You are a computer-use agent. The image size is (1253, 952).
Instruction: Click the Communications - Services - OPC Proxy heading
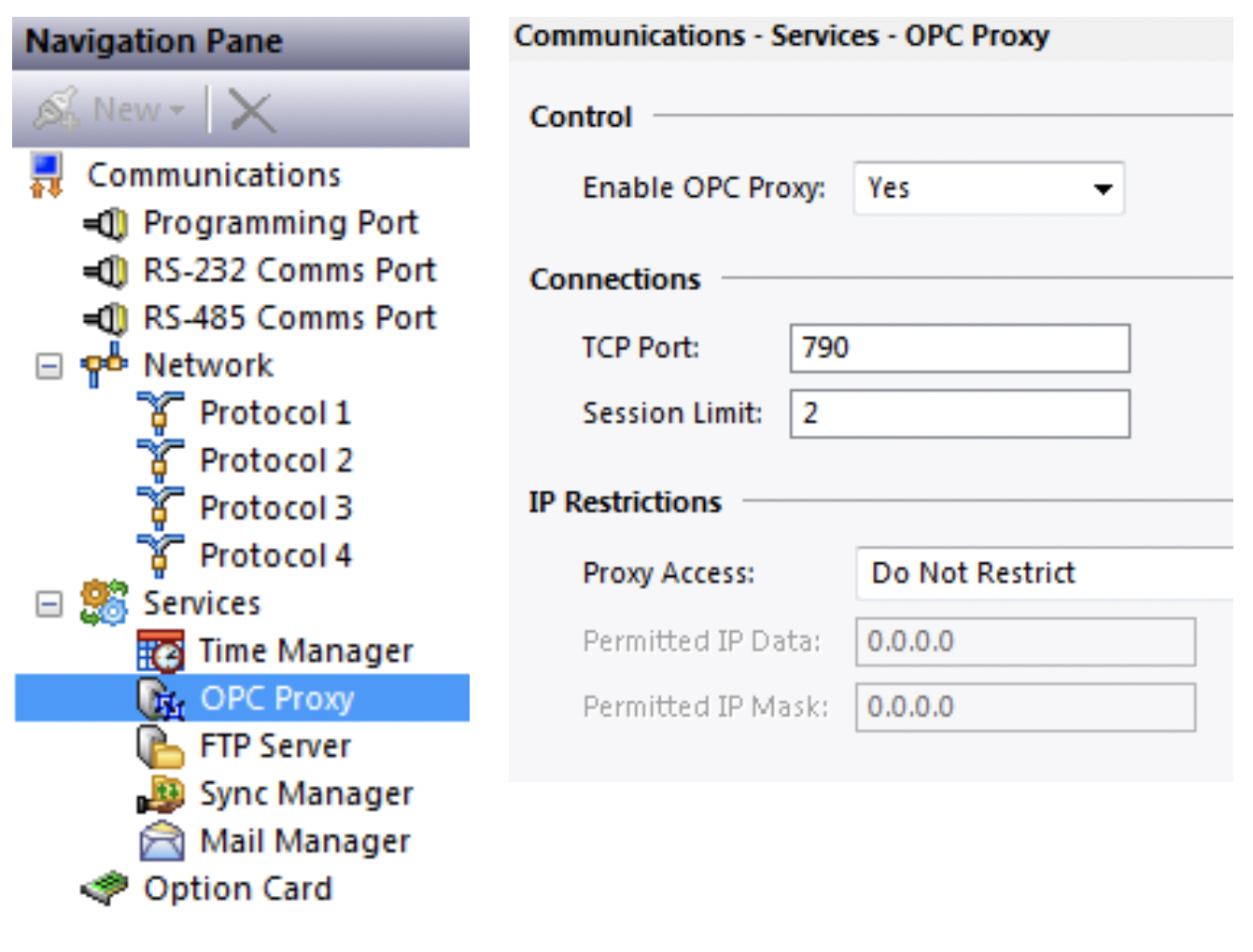(x=782, y=36)
